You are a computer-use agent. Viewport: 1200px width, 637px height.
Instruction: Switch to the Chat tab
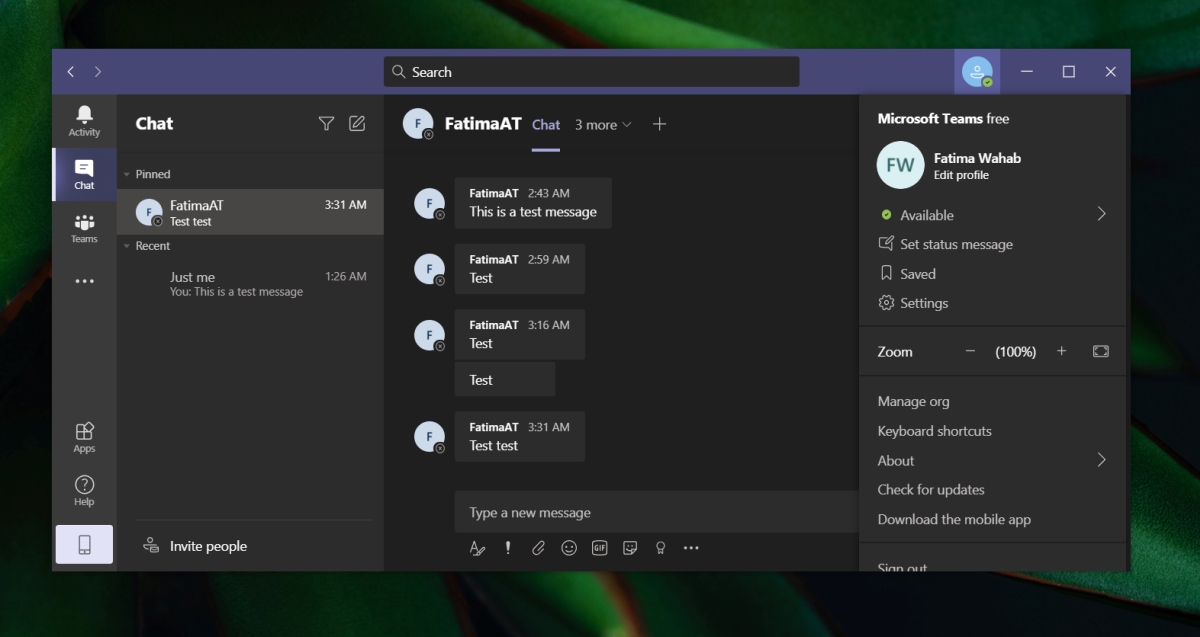546,125
